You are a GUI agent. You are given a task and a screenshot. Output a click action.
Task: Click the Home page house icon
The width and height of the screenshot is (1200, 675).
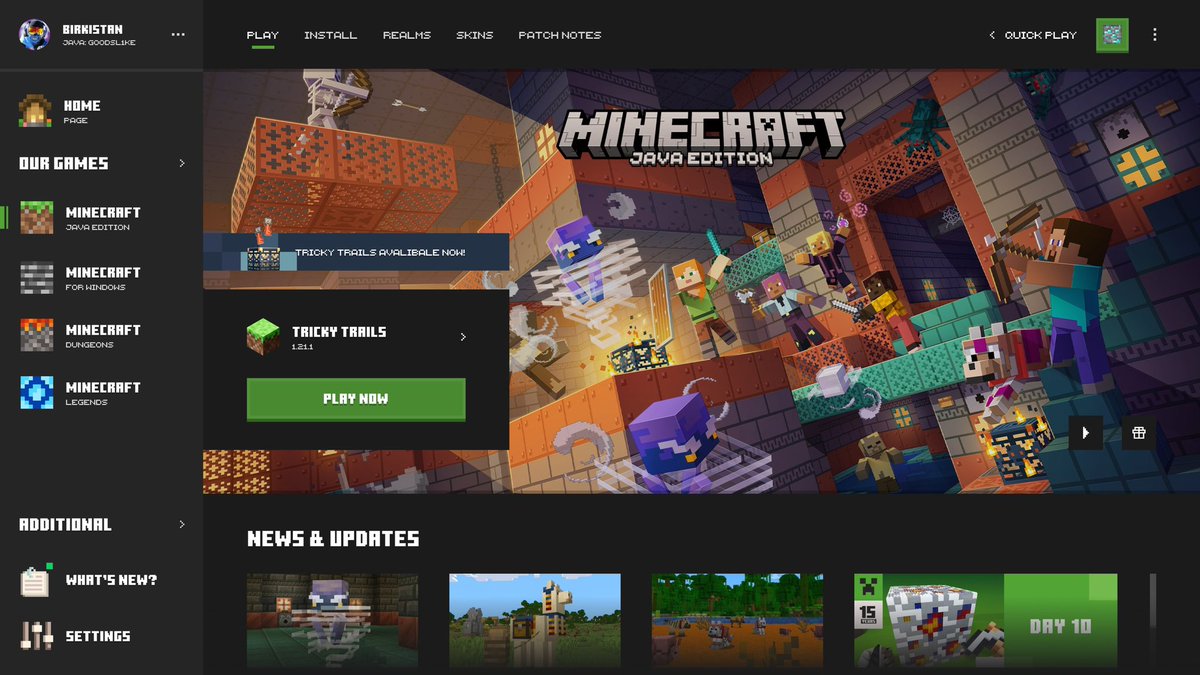(35, 110)
